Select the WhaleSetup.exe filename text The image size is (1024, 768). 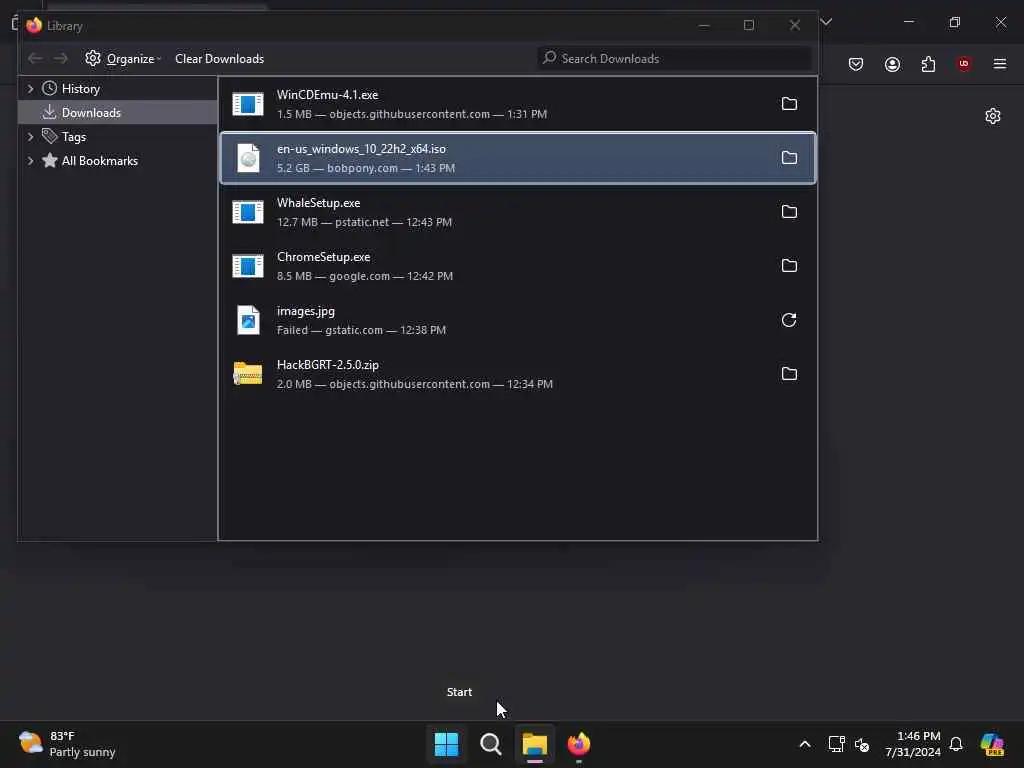point(318,203)
